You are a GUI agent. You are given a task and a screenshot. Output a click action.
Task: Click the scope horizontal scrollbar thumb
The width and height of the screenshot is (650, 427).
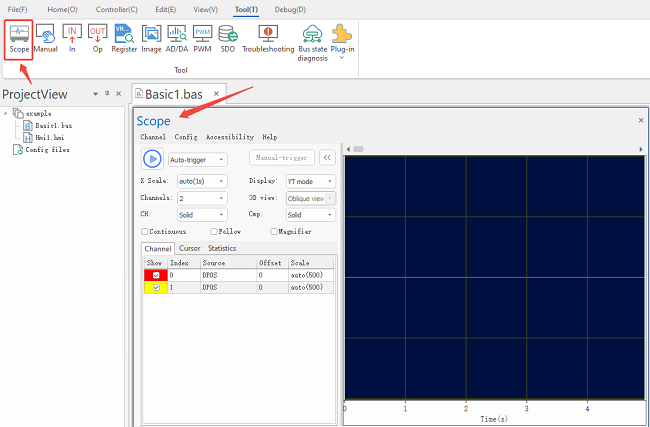[358, 149]
